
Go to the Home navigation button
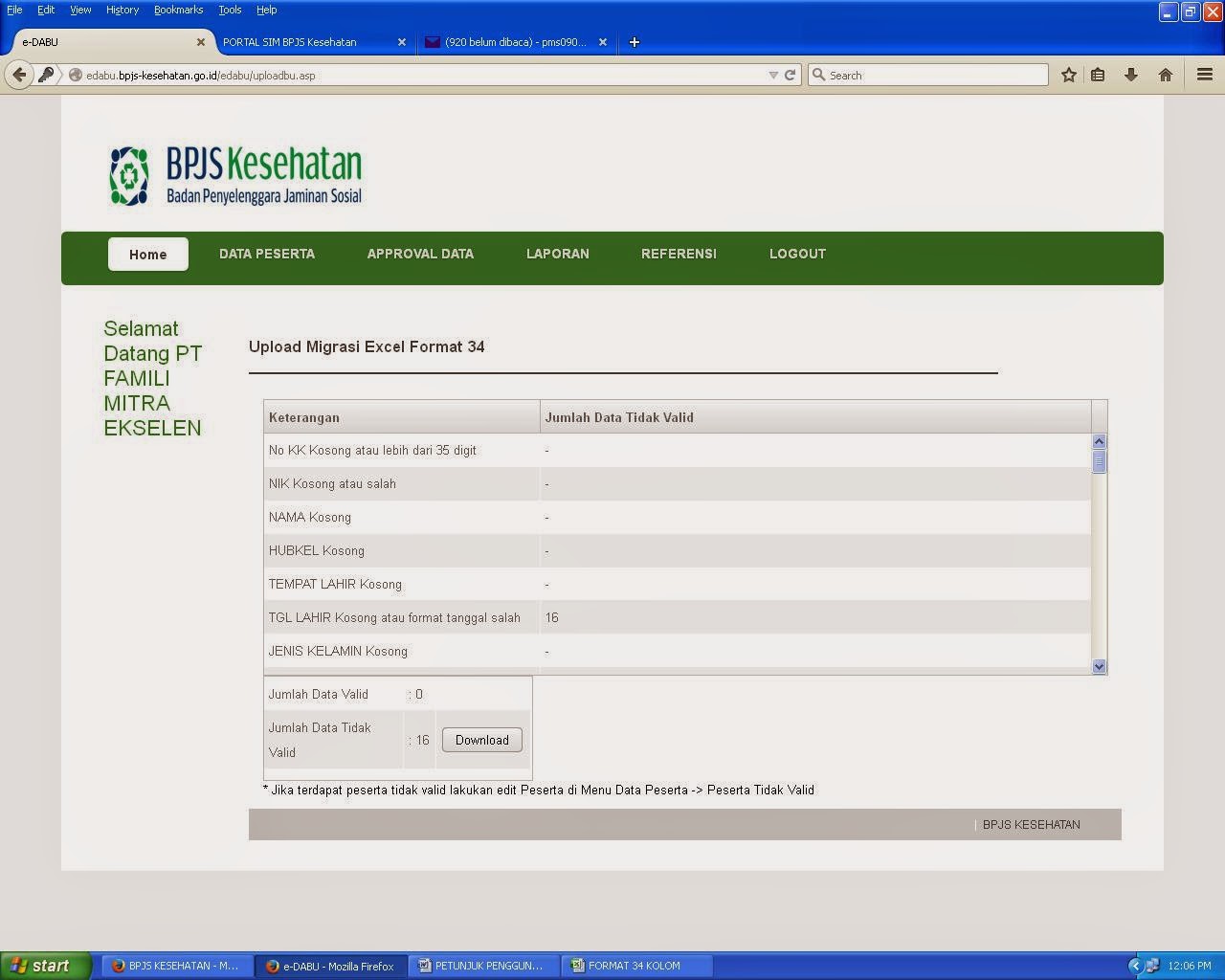click(x=148, y=254)
